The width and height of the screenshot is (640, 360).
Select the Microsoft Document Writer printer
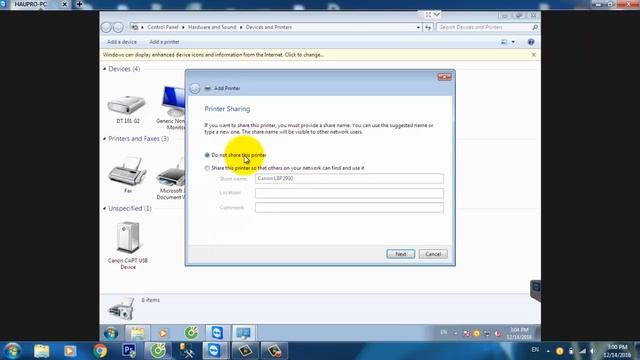click(x=171, y=179)
